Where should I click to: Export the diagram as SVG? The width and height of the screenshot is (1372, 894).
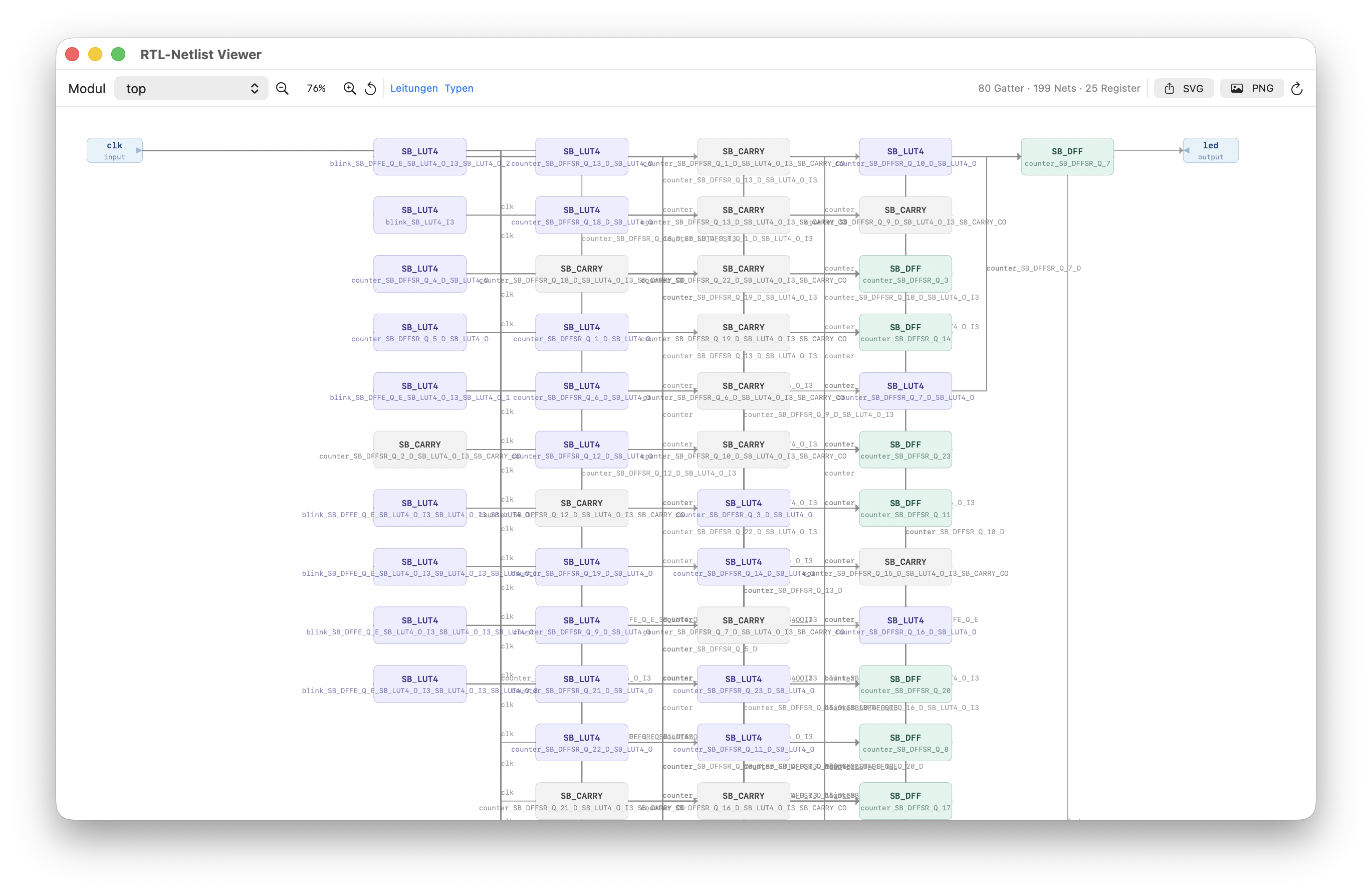point(1184,88)
